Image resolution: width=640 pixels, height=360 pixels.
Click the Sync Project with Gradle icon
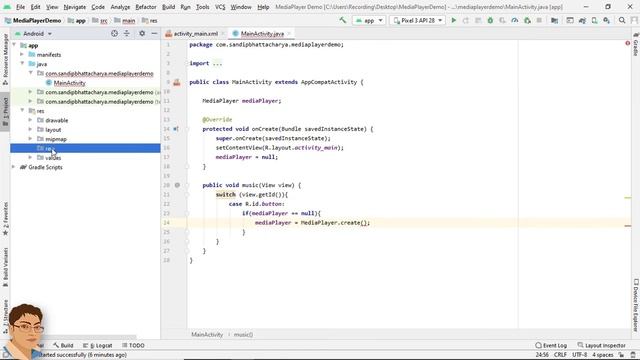pos(582,20)
